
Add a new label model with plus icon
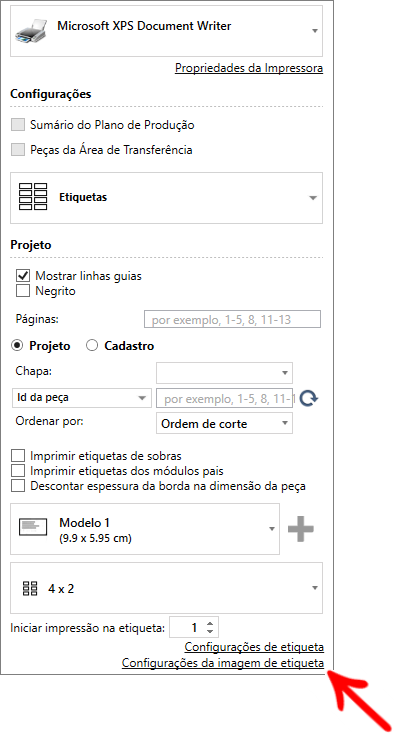pyautogui.click(x=301, y=529)
